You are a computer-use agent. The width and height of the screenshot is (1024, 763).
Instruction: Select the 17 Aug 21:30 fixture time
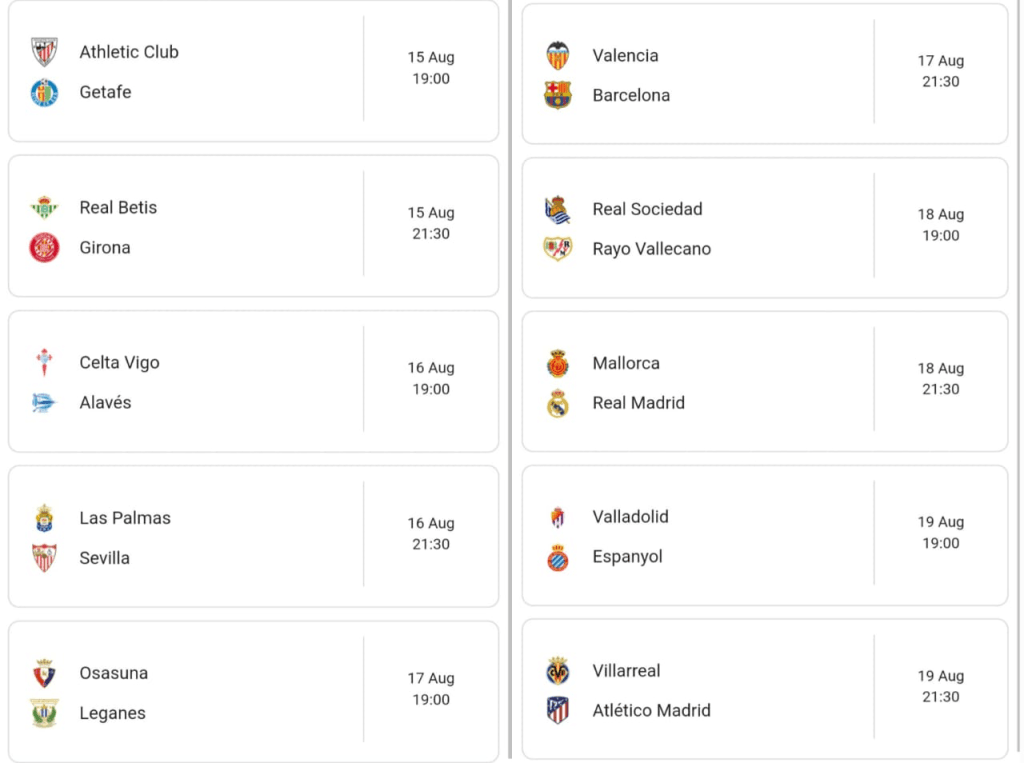point(940,71)
